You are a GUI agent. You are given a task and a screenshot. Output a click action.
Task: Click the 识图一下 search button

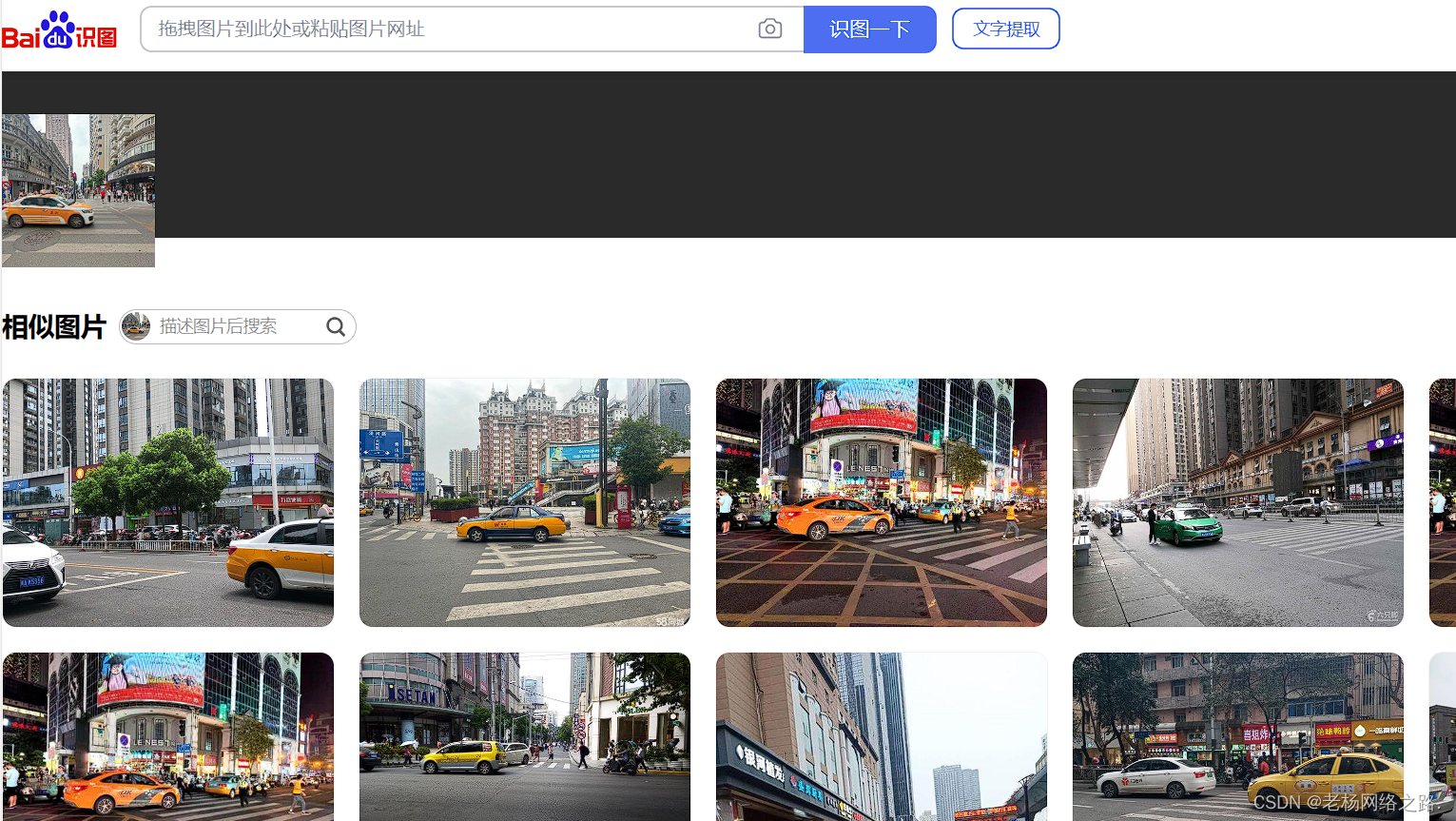(870, 29)
